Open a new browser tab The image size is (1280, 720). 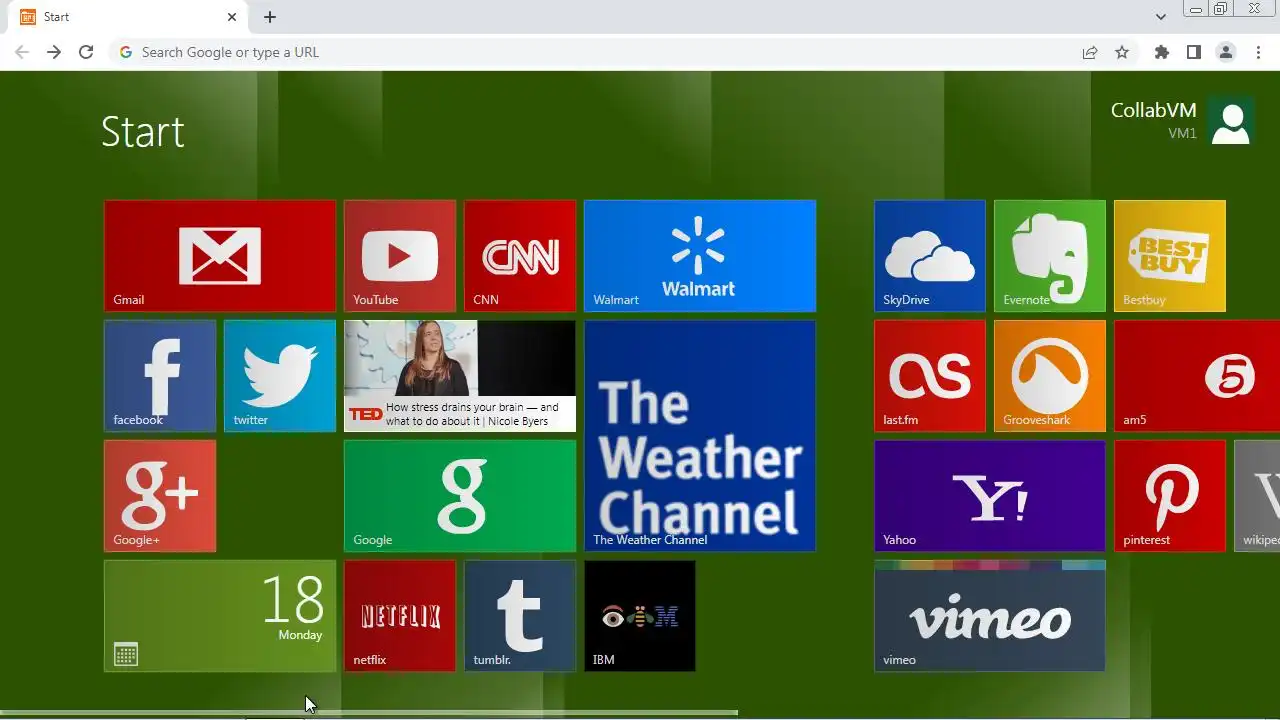270,17
